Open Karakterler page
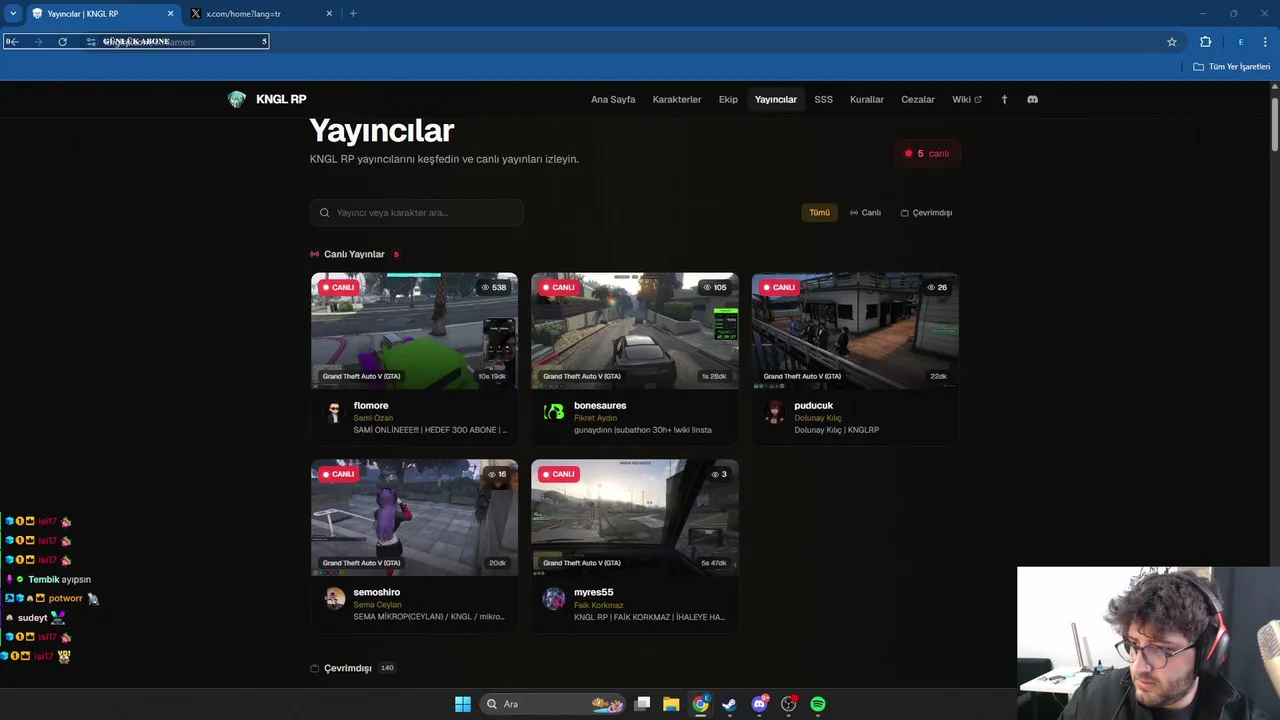Viewport: 1280px width, 720px height. coord(677,99)
